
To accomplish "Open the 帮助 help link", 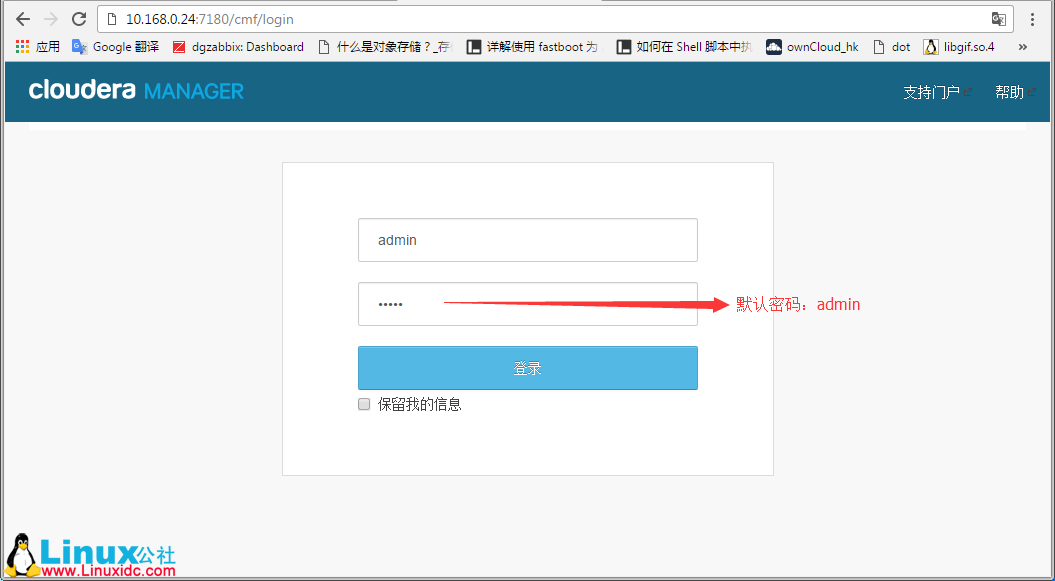I will tap(1010, 91).
